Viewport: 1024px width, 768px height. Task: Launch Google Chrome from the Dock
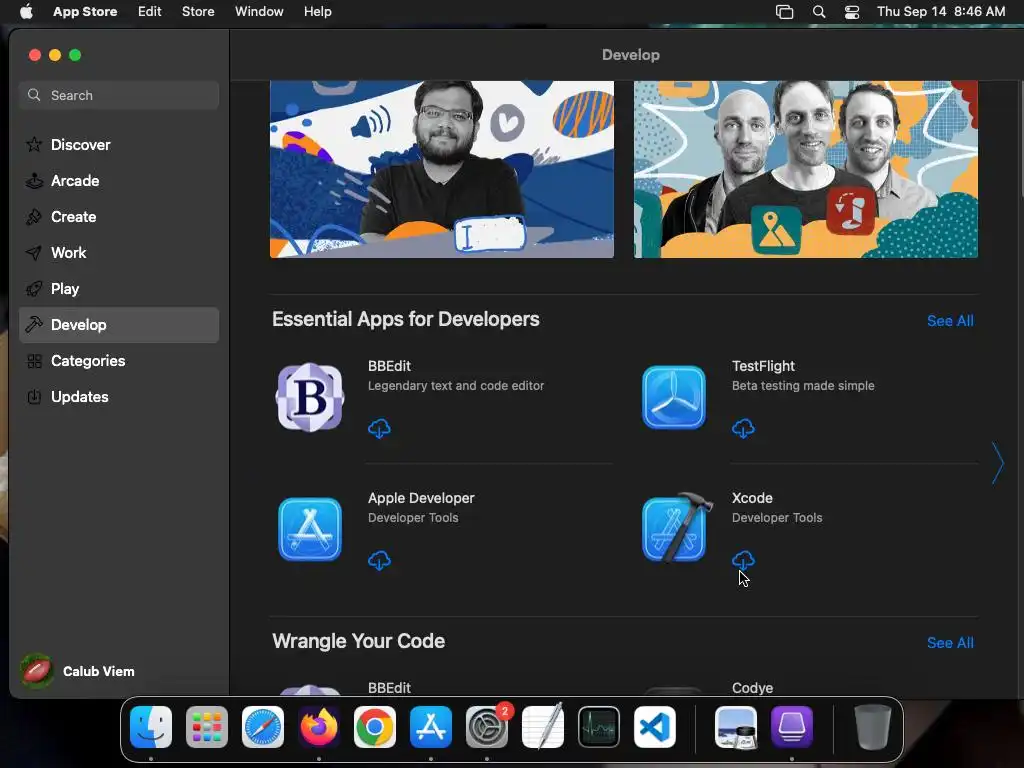375,727
